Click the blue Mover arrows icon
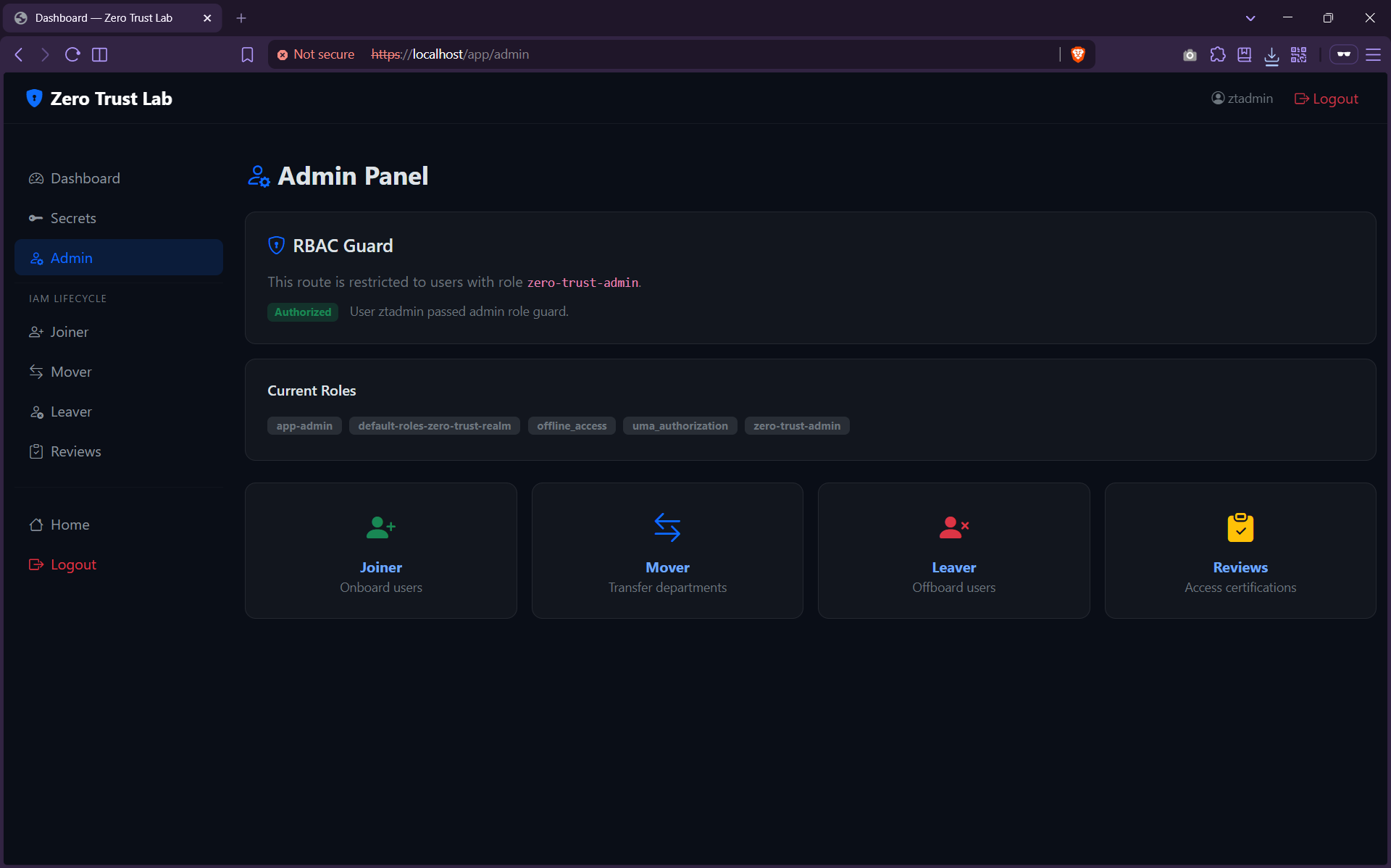The width and height of the screenshot is (1391, 868). point(667,527)
